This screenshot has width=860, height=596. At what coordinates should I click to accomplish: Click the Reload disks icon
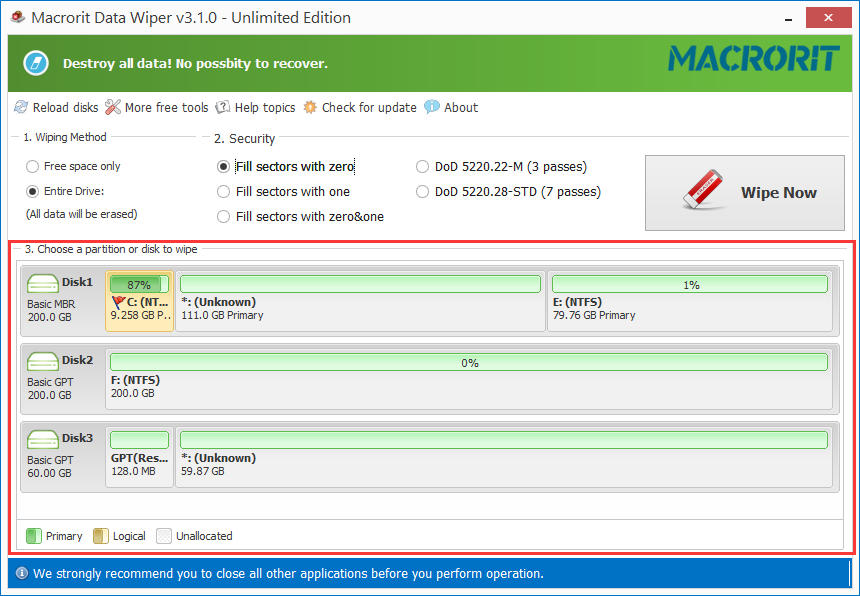tap(21, 107)
